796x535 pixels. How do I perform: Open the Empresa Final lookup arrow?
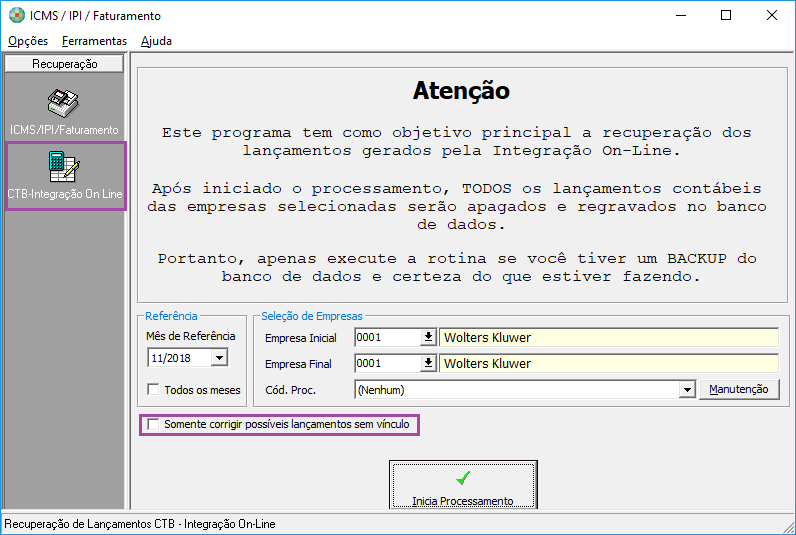[428, 363]
